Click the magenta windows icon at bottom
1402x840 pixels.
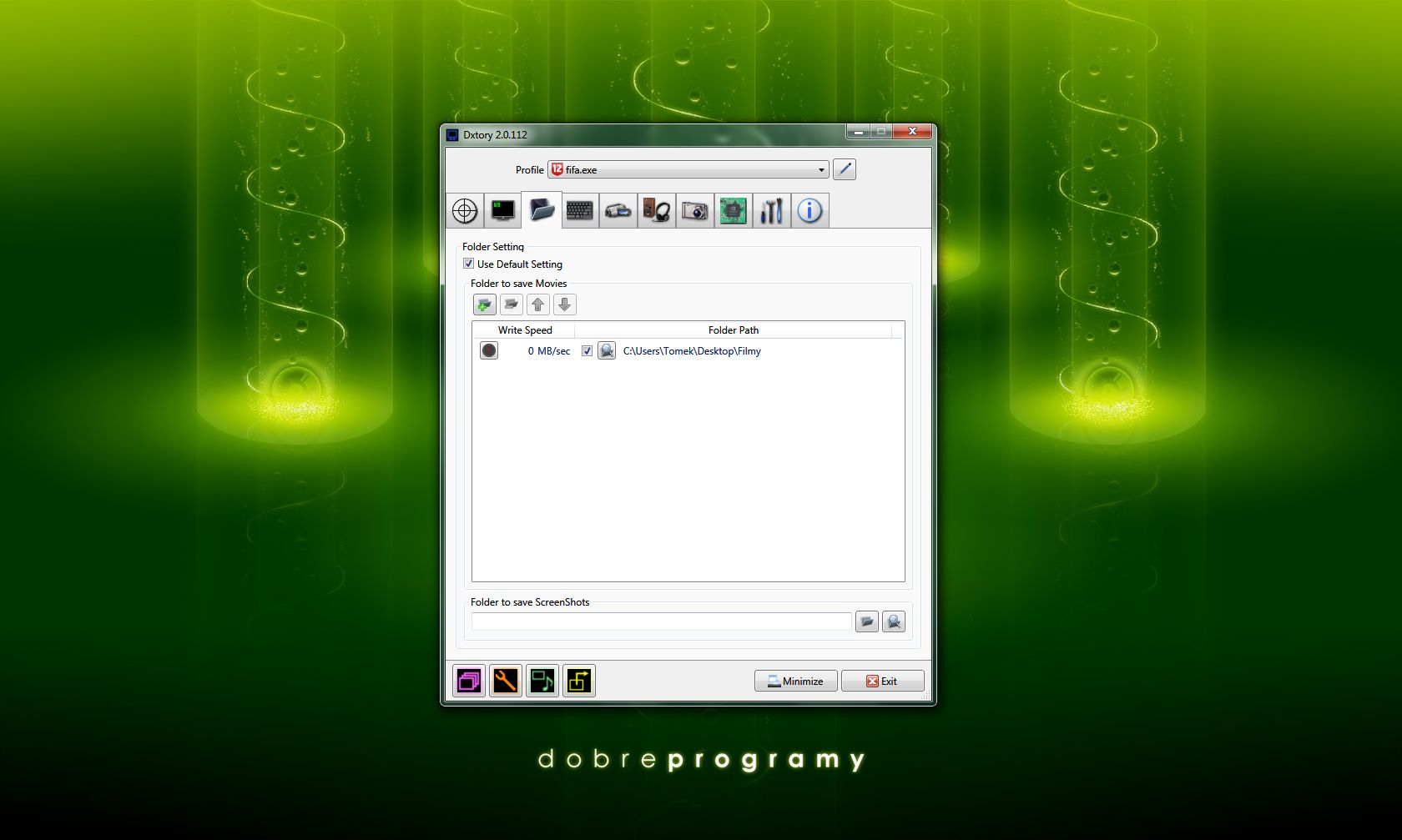click(x=469, y=681)
